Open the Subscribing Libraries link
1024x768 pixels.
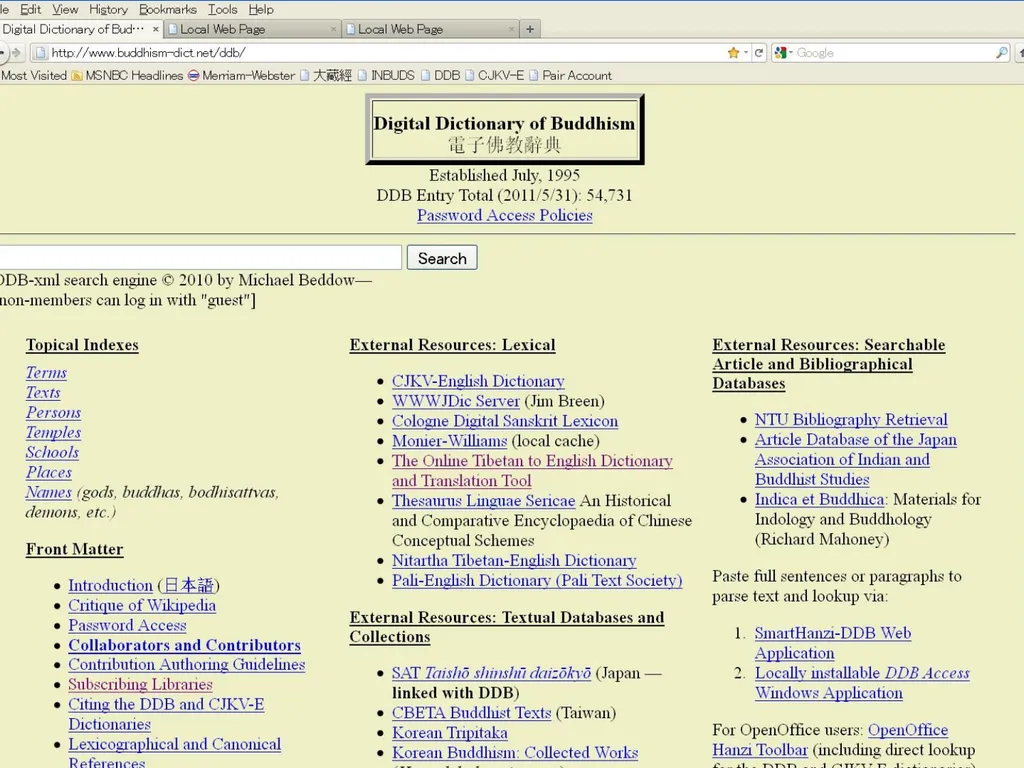point(140,684)
